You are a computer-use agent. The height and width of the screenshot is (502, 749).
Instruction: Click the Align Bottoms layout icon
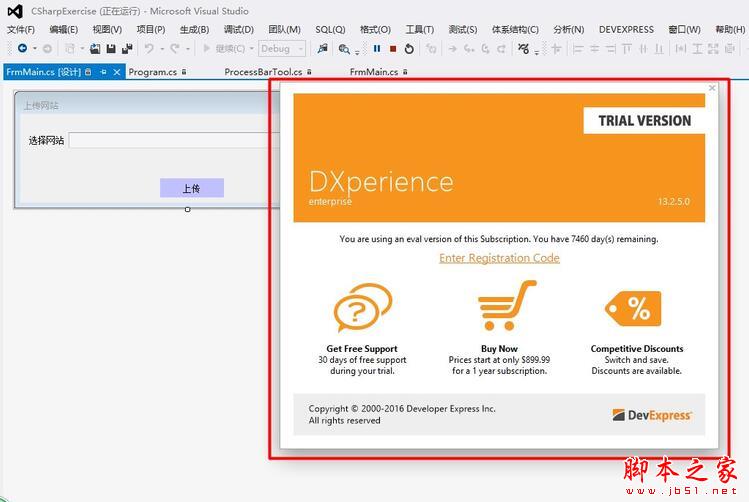click(x=659, y=49)
